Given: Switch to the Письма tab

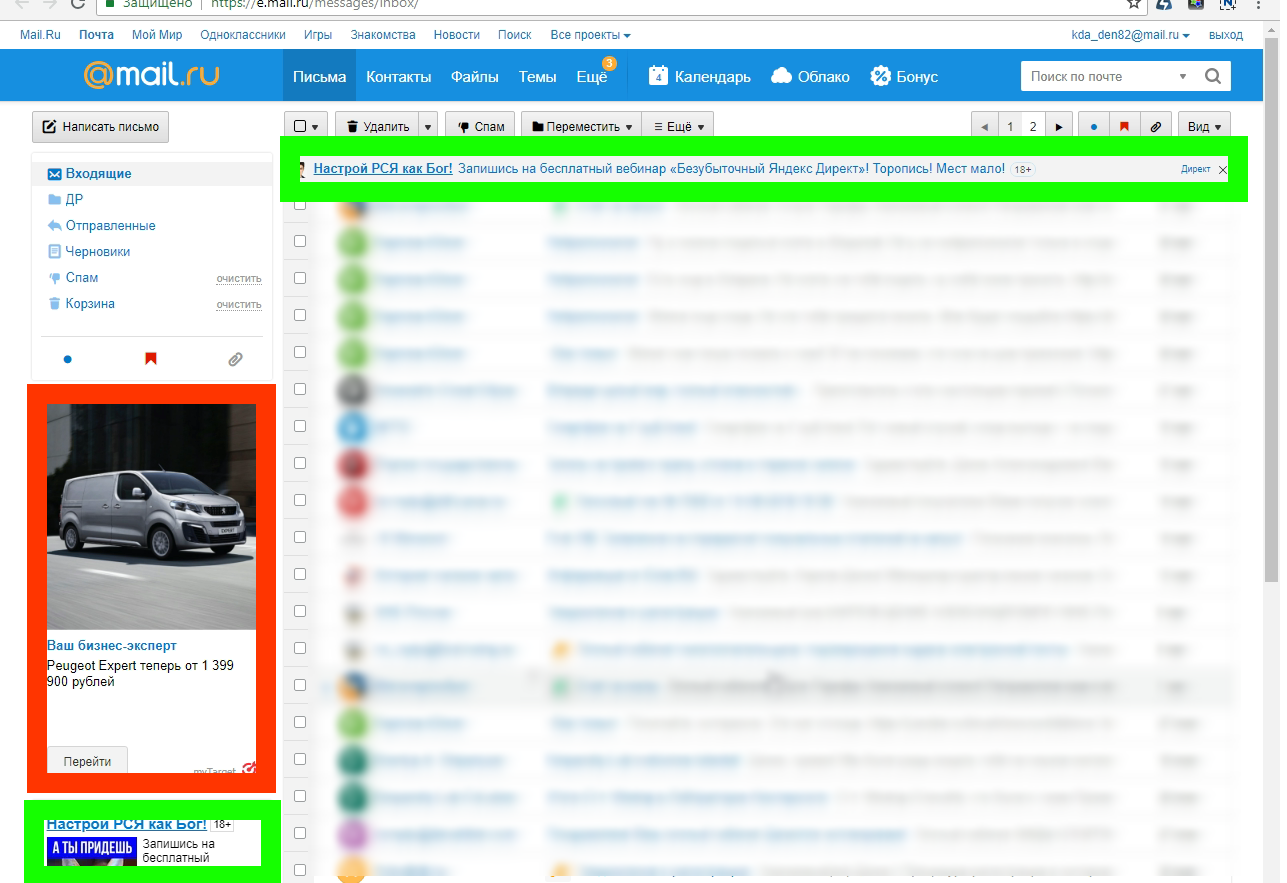Looking at the screenshot, I should click(320, 77).
